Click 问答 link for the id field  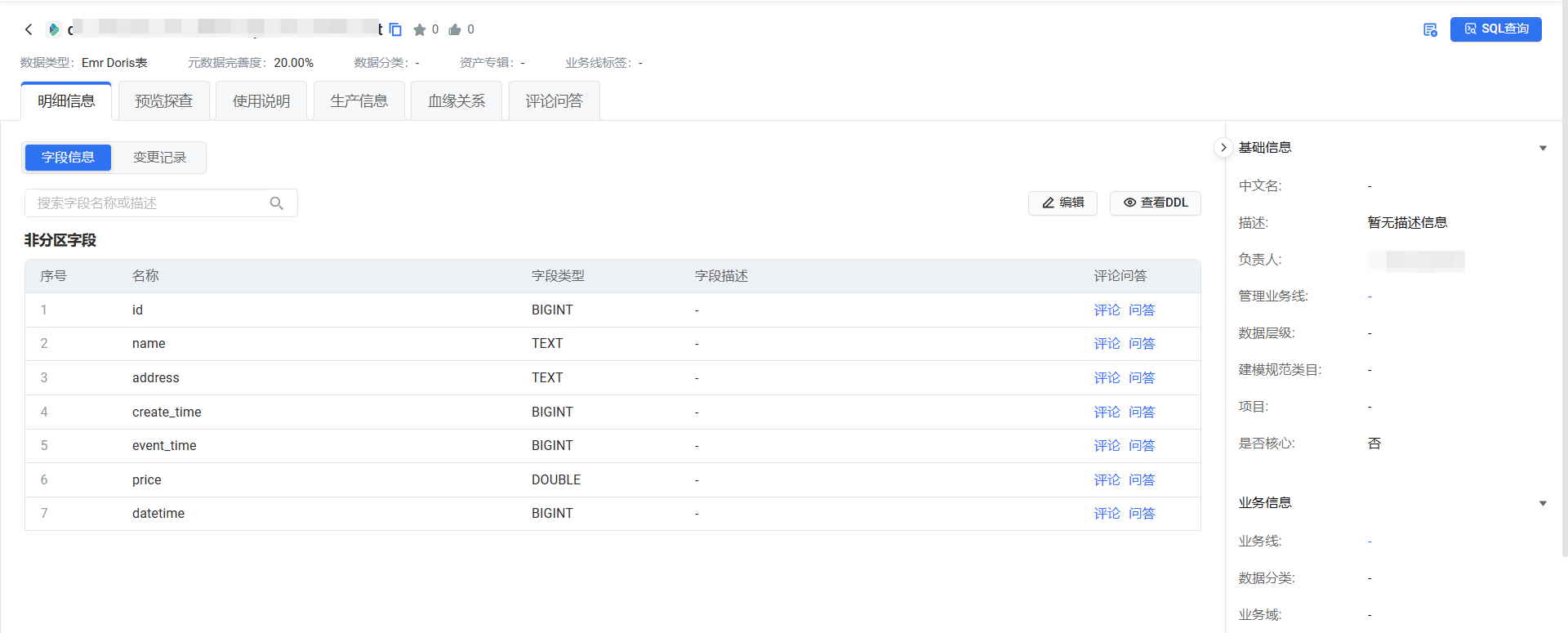pyautogui.click(x=1142, y=310)
